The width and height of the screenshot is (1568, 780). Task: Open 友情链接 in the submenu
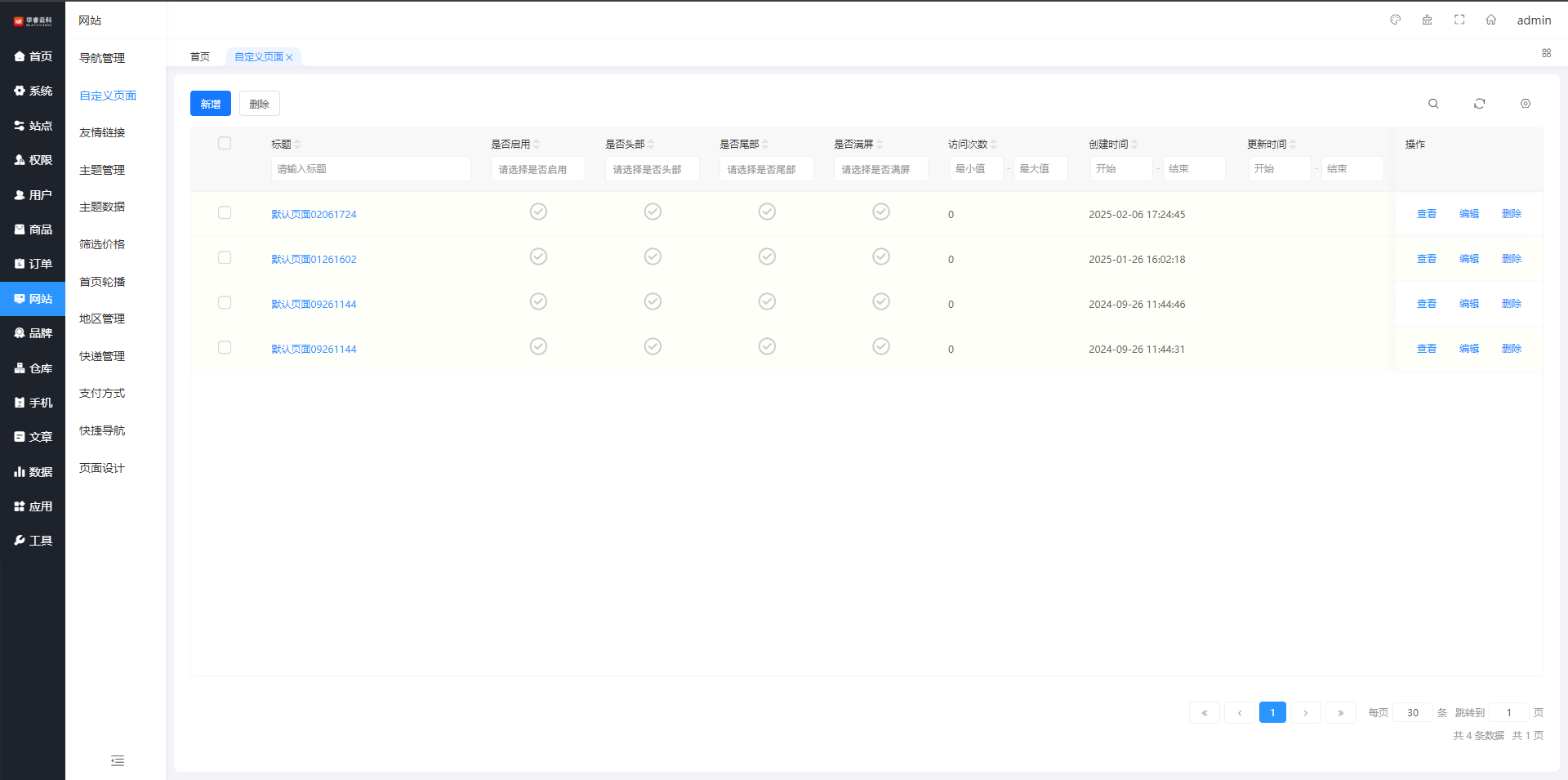pos(102,132)
